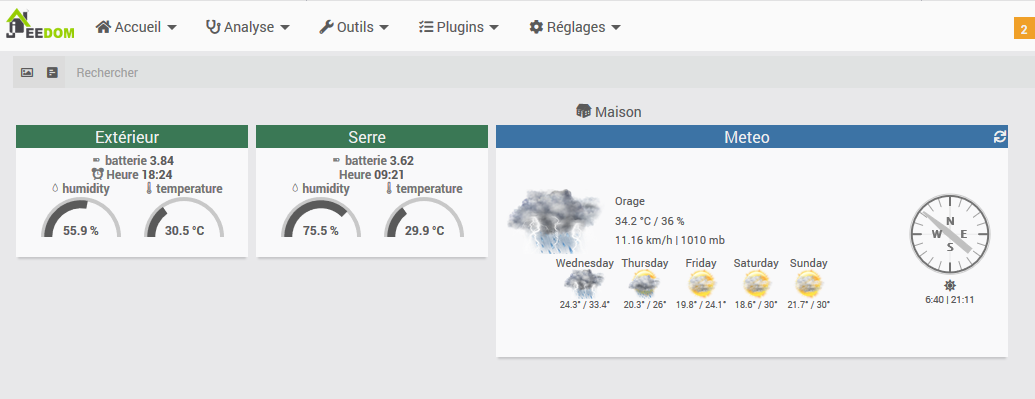Refresh the Meteo widget
The image size is (1035, 399).
click(x=1000, y=137)
